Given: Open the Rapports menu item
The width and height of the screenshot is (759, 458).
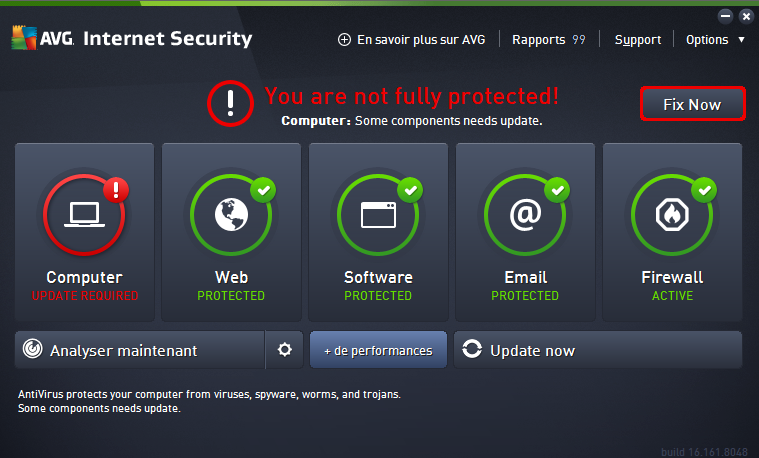Looking at the screenshot, I should 549,40.
